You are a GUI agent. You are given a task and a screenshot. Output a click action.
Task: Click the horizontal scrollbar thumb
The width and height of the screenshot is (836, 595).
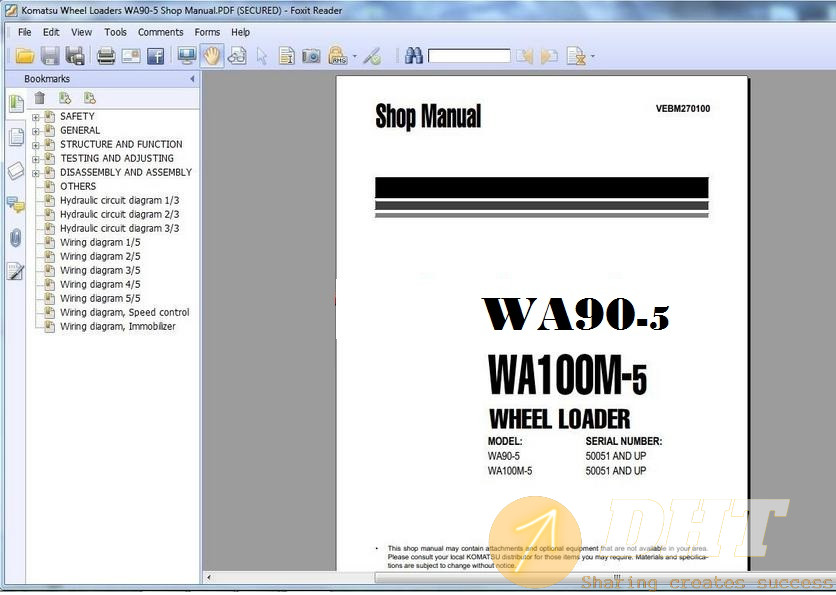pyautogui.click(x=605, y=577)
